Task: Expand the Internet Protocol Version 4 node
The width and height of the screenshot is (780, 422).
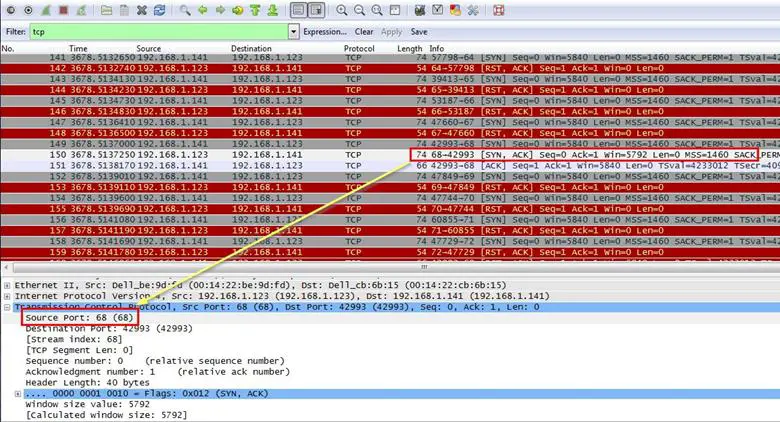Action: click(6, 296)
